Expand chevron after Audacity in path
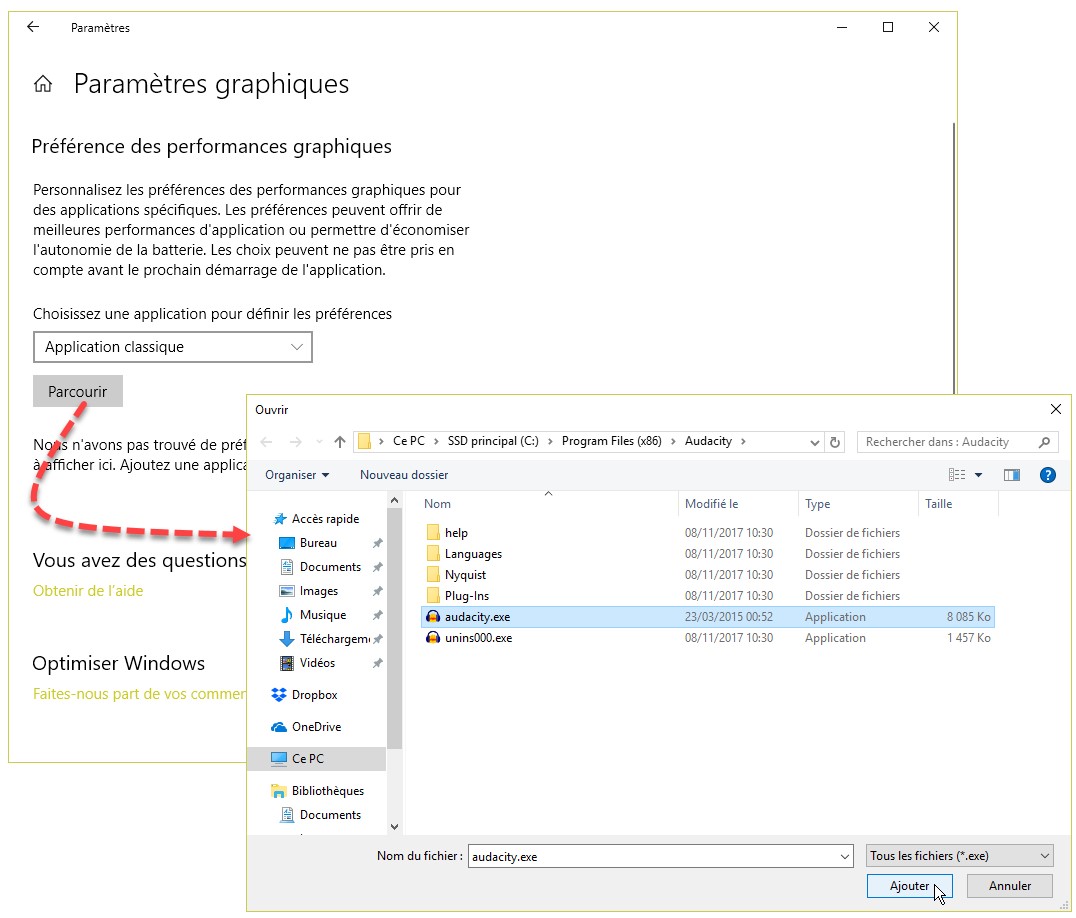Viewport: 1076px width, 918px height. click(x=743, y=441)
